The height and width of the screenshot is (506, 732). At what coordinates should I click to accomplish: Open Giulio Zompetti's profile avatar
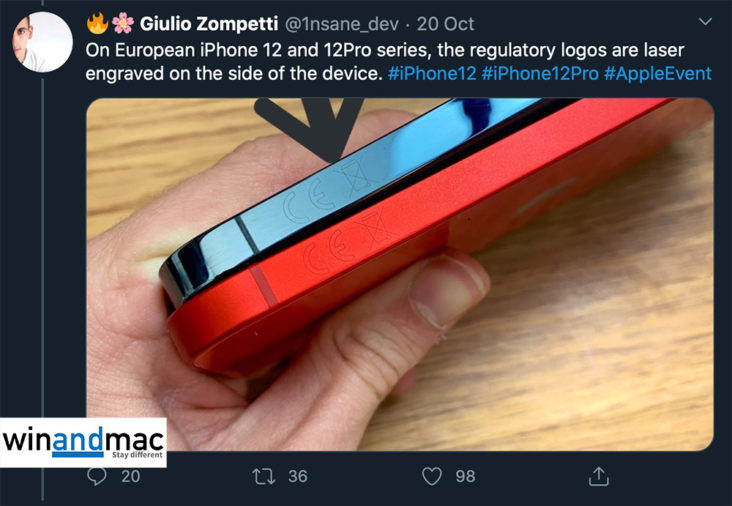tap(42, 42)
